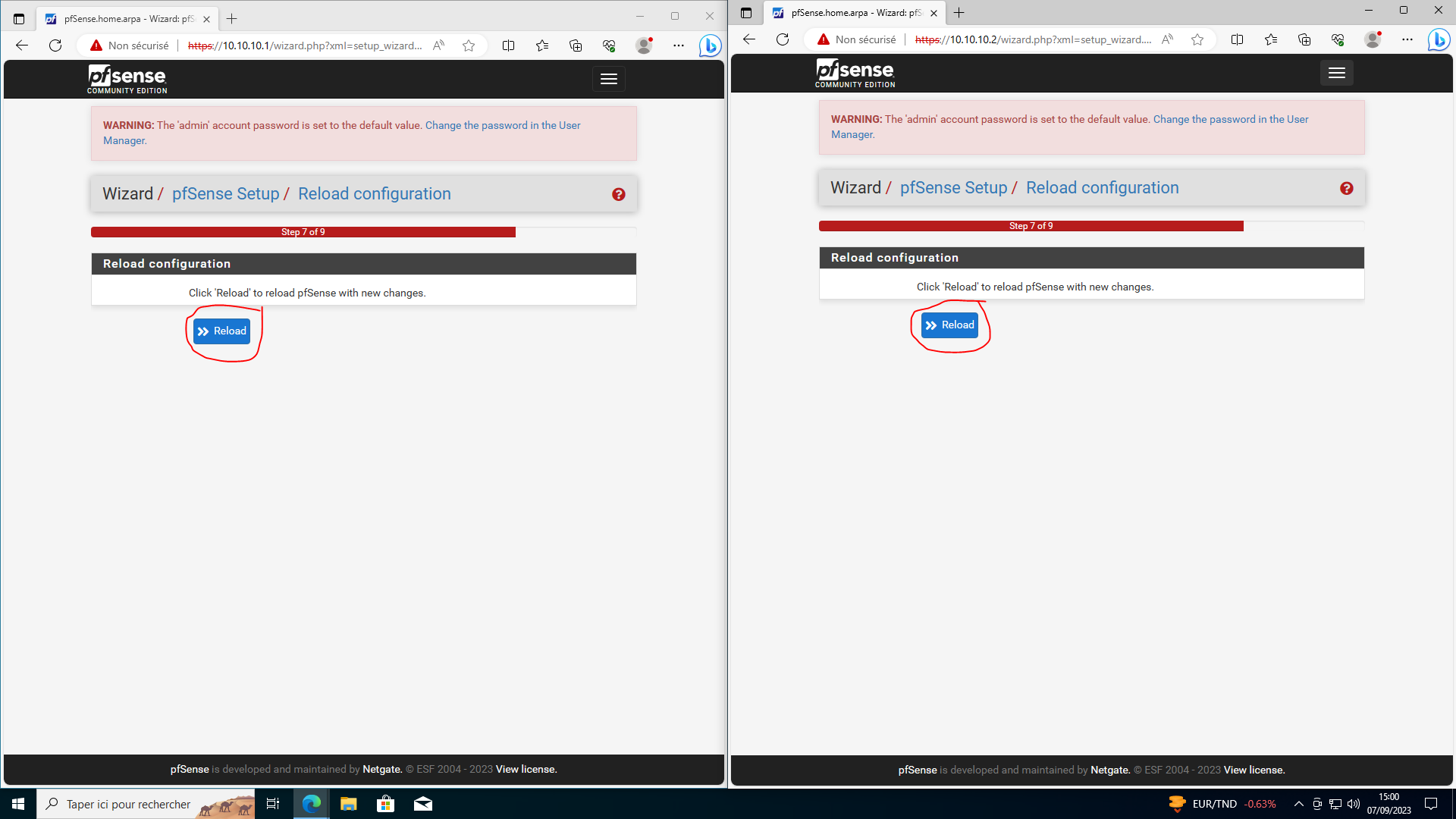Open File Explorer from Windows taskbar

[348, 804]
